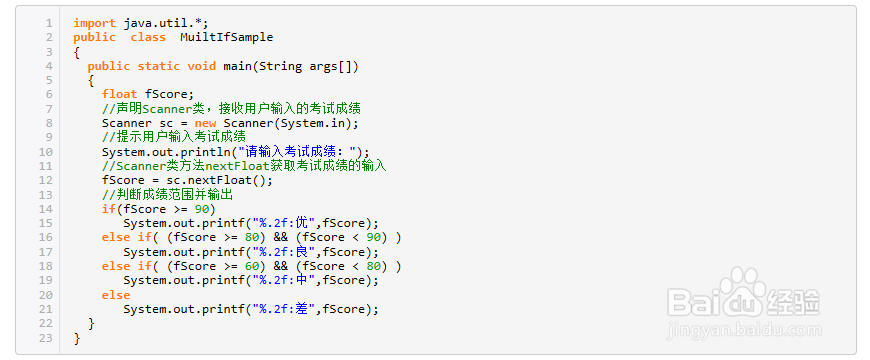Click the MuiltIfSample class name
The width and height of the screenshot is (870, 360).
(x=226, y=37)
